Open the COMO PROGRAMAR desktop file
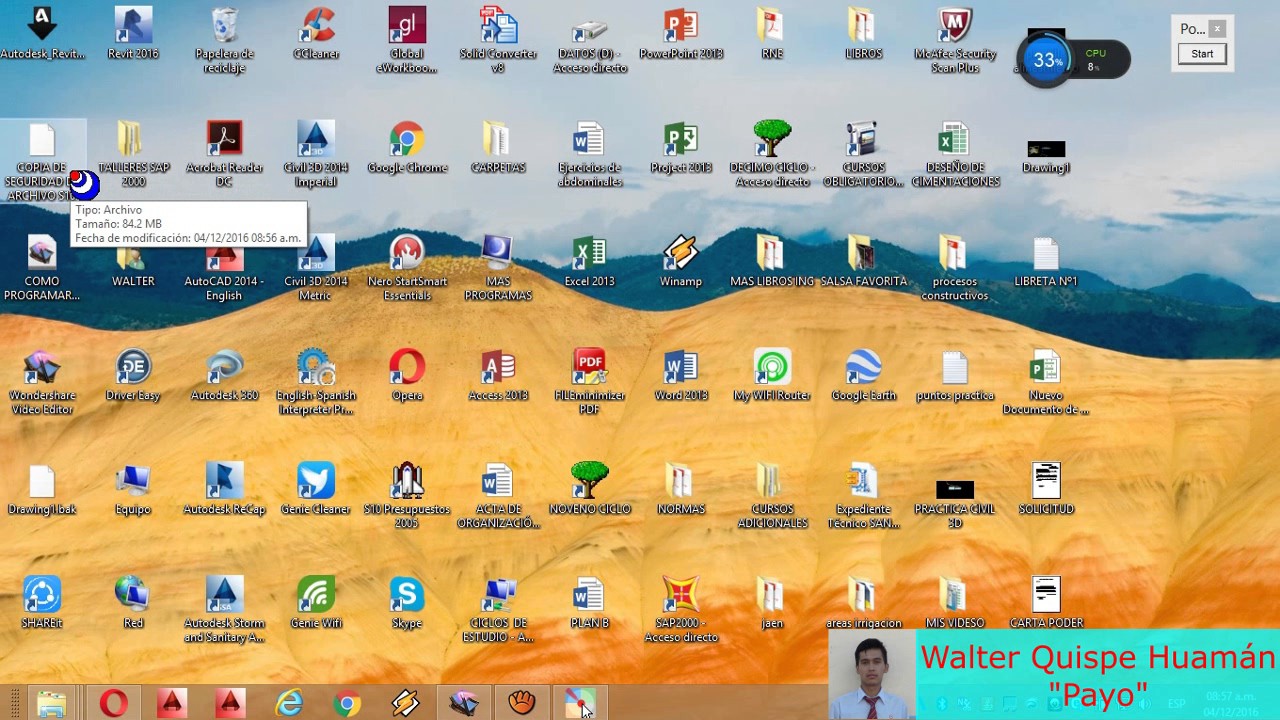This screenshot has width=1280, height=720. 42,268
